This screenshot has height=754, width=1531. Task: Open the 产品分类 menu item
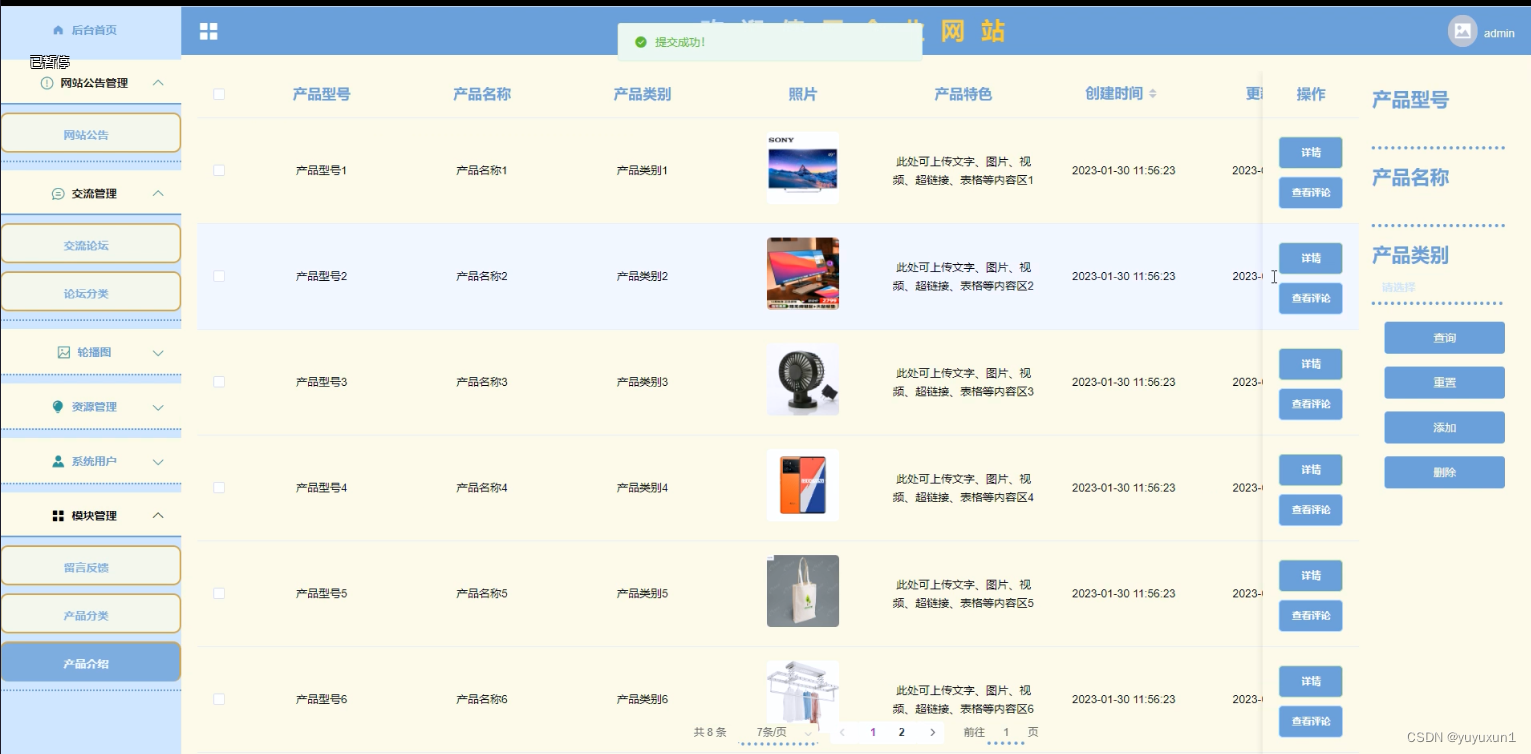point(91,614)
